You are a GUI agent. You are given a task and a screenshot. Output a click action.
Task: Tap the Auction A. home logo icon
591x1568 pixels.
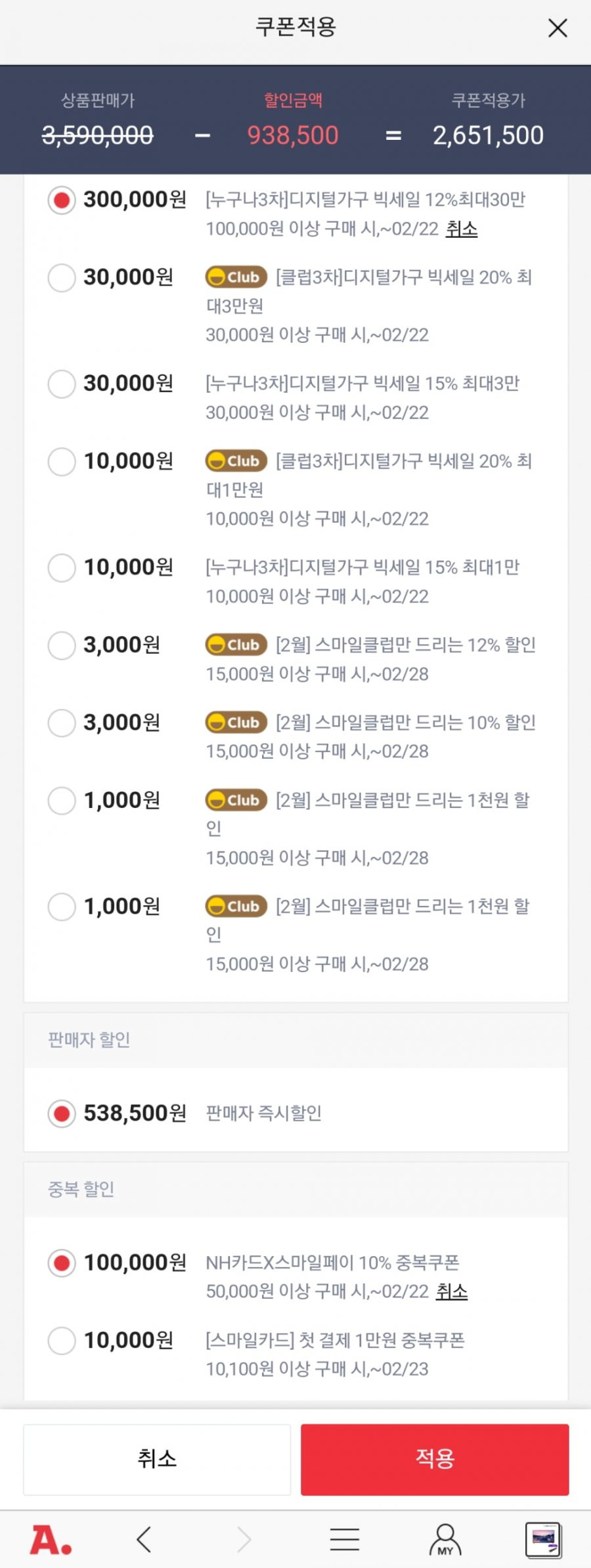[x=51, y=1540]
